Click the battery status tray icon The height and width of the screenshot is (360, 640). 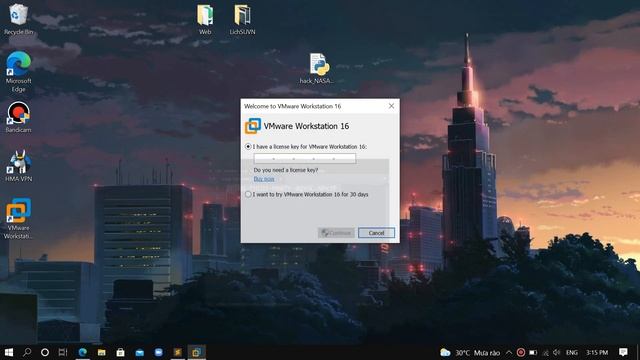tap(533, 352)
